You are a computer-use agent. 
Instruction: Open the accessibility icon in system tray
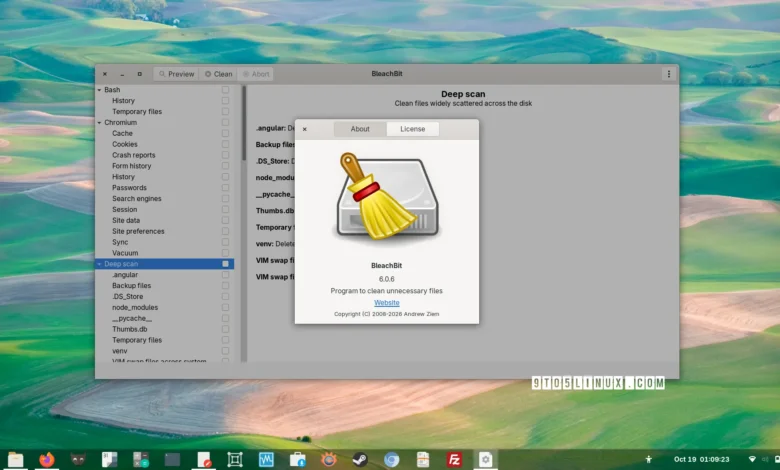(x=648, y=460)
